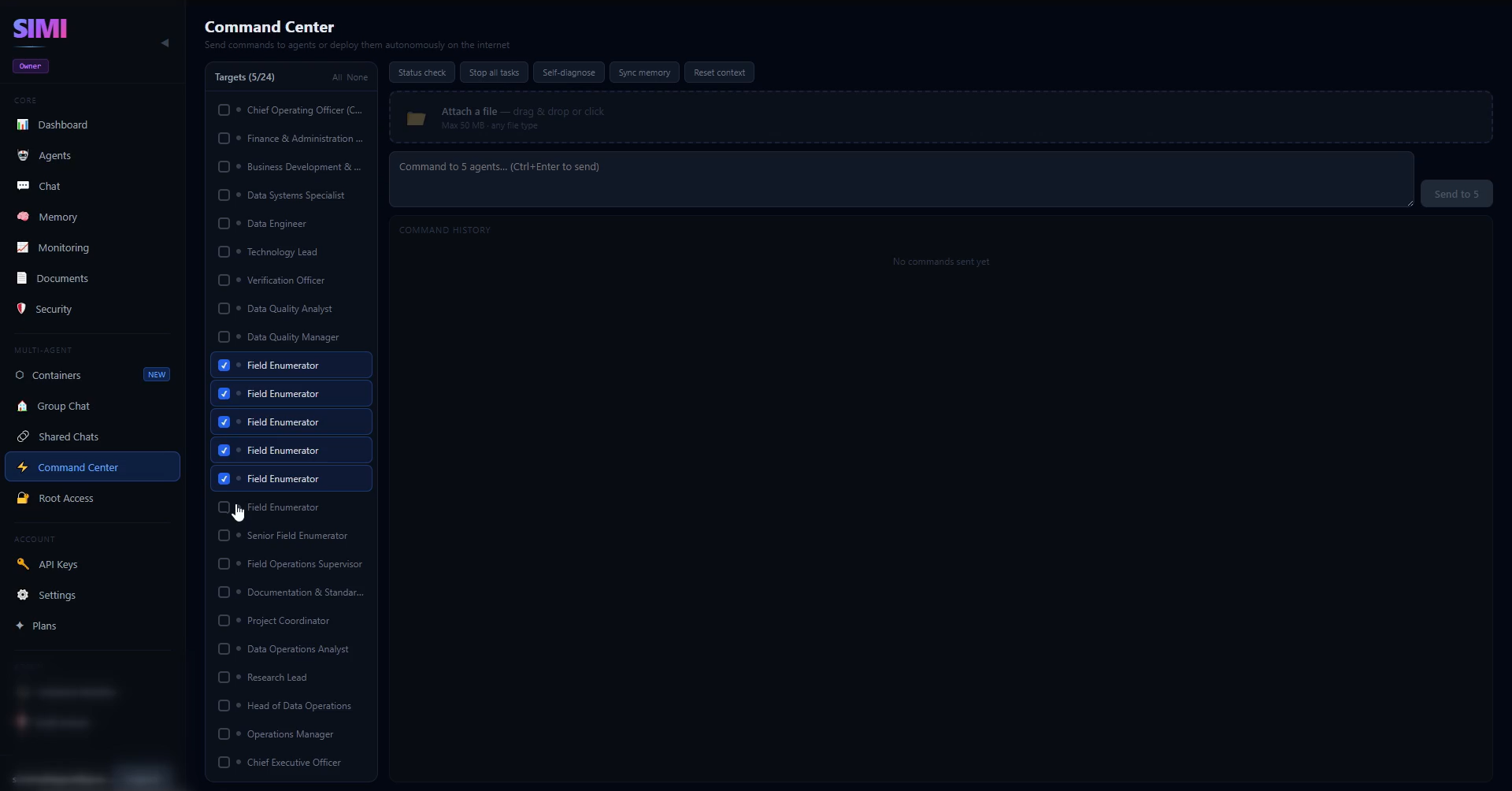This screenshot has height=791, width=1512.
Task: Check the Chief Operating Officer target
Action: click(x=224, y=110)
